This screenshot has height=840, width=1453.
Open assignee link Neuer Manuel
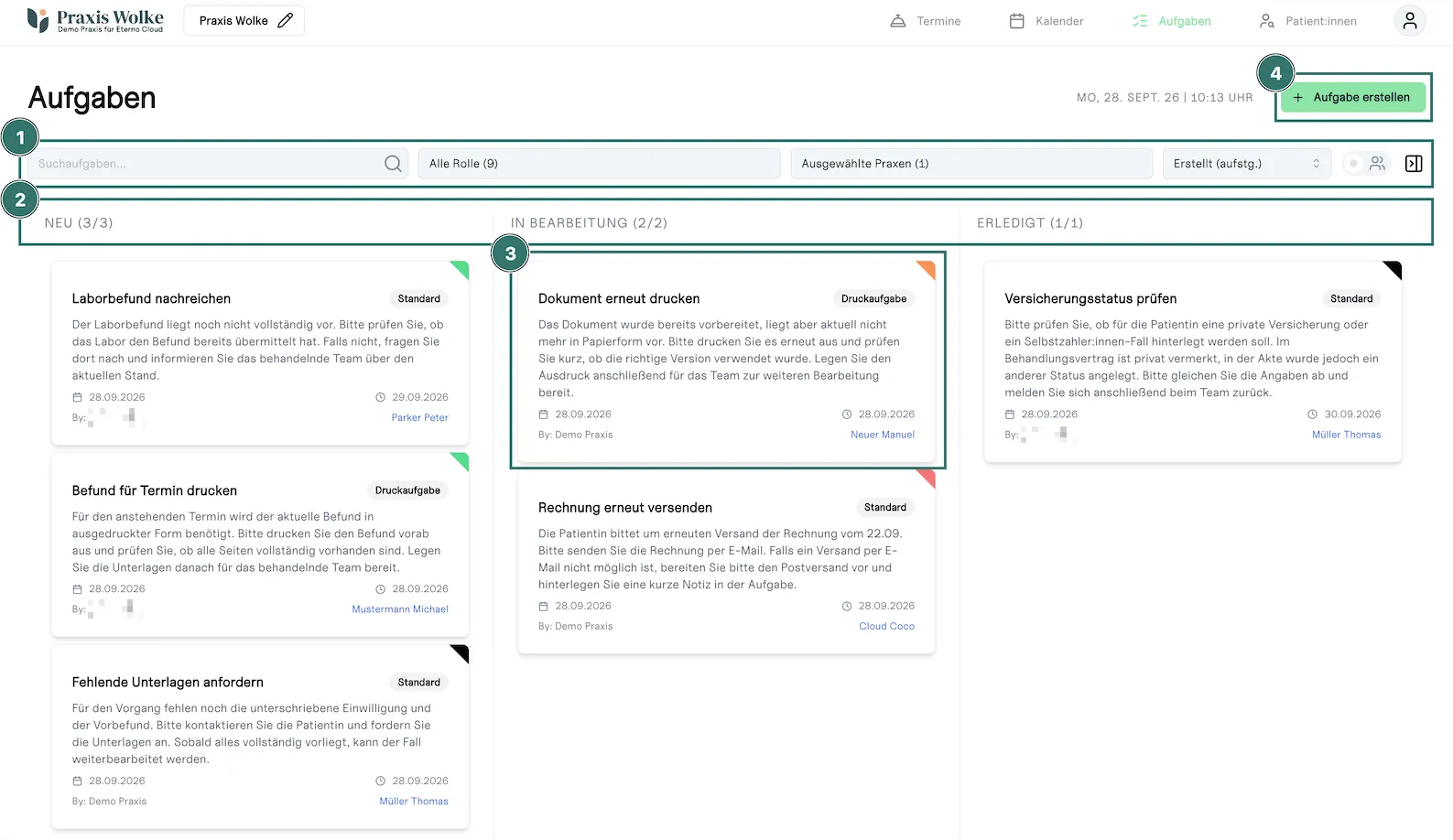883,435
